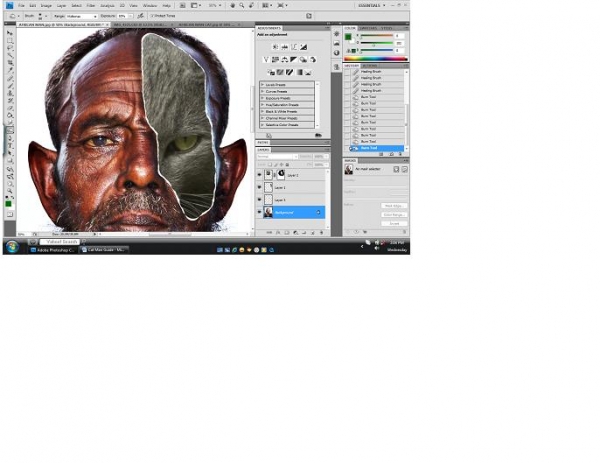
Task: Add a Hue/Saturation adjustment
Action: 275,60
